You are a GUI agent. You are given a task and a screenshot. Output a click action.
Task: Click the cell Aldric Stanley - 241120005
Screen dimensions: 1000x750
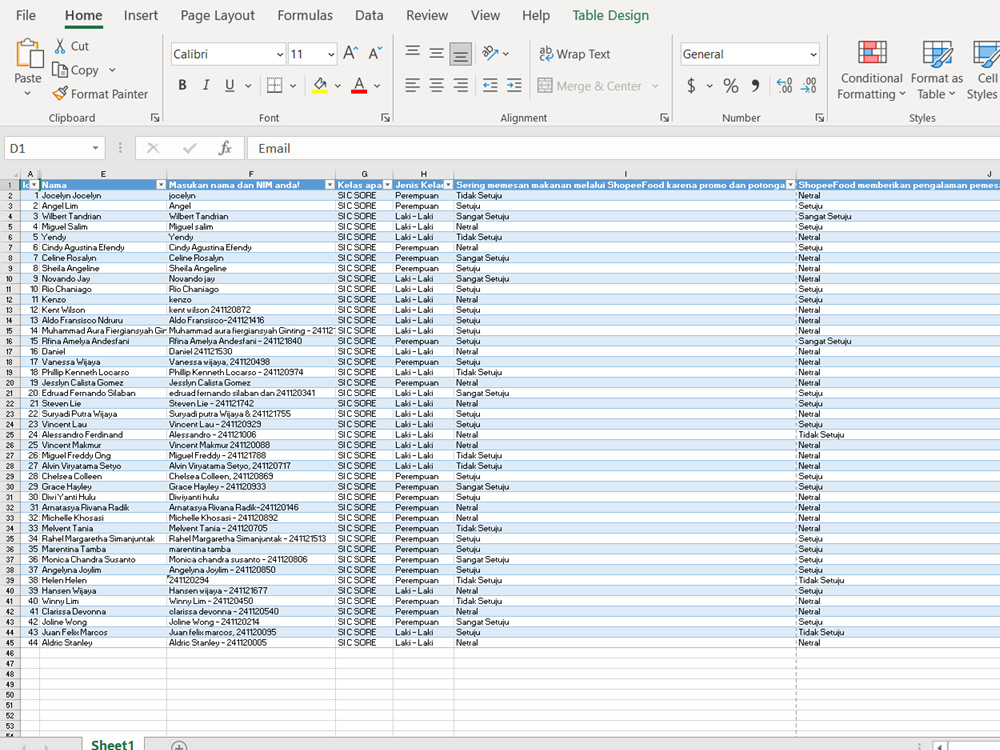tap(251, 642)
